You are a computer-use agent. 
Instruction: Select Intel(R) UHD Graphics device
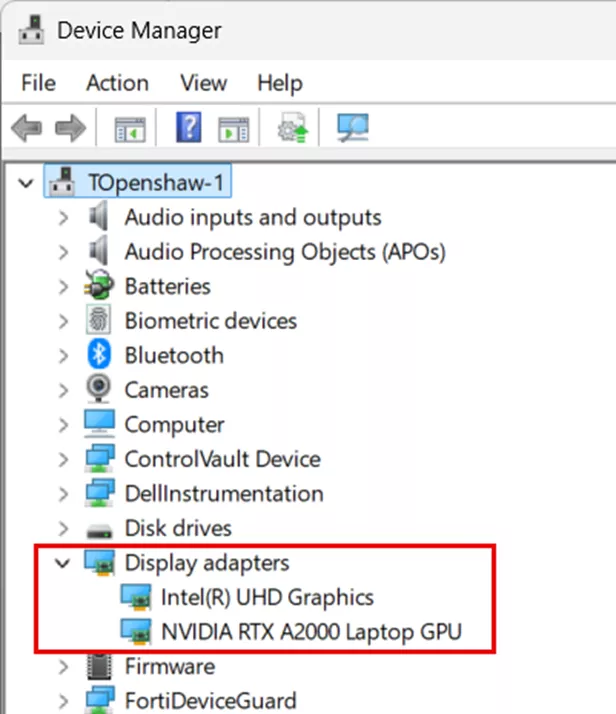coord(267,597)
